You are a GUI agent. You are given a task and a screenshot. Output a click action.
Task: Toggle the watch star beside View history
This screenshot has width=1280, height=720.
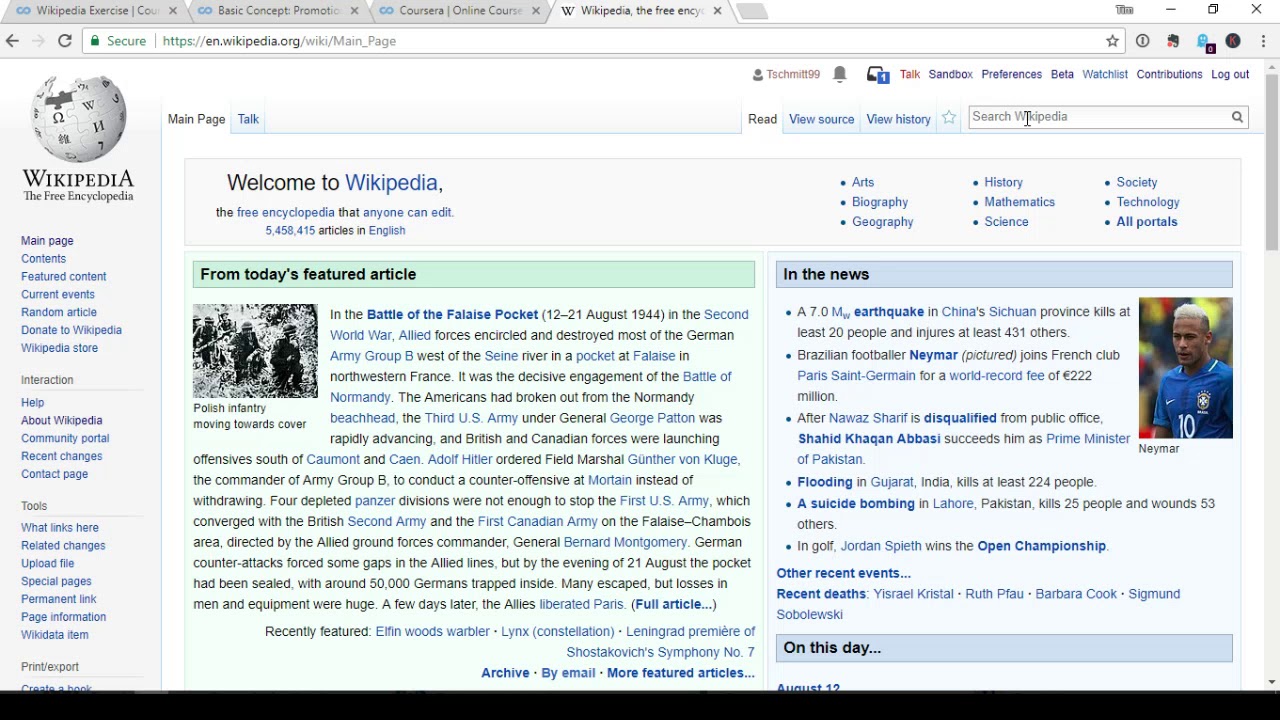tap(948, 118)
